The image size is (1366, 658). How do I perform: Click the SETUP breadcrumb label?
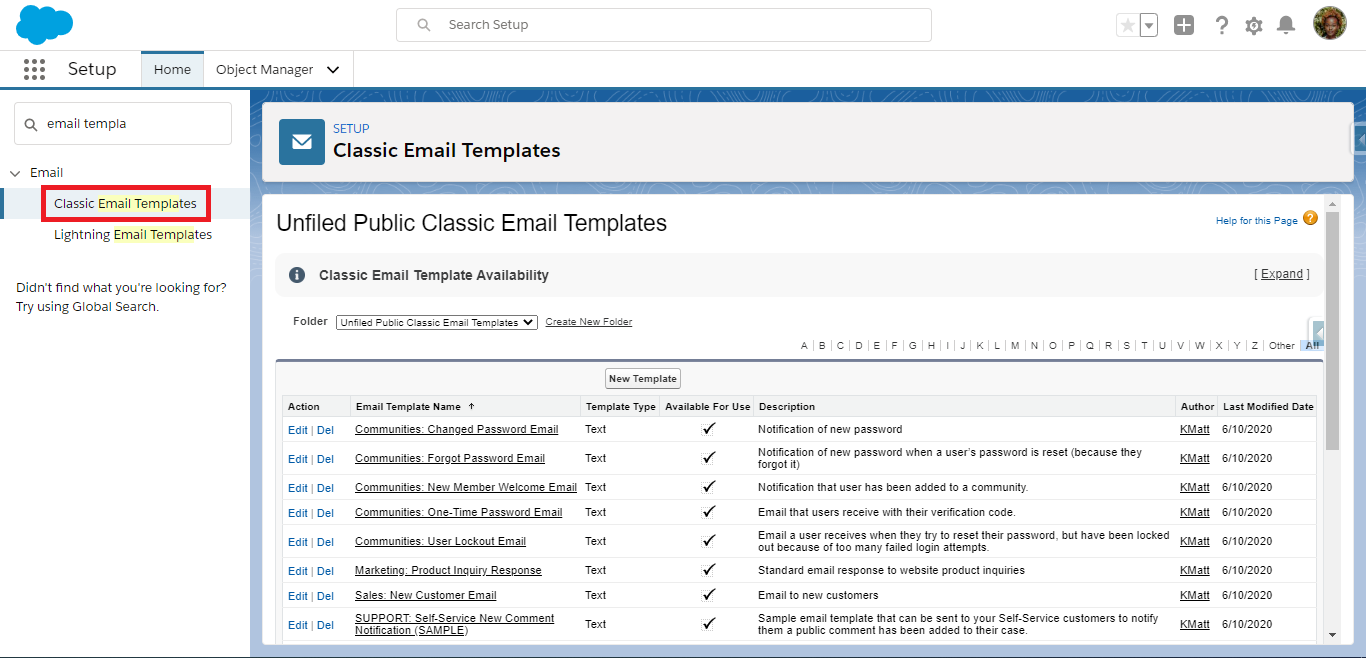(x=351, y=128)
